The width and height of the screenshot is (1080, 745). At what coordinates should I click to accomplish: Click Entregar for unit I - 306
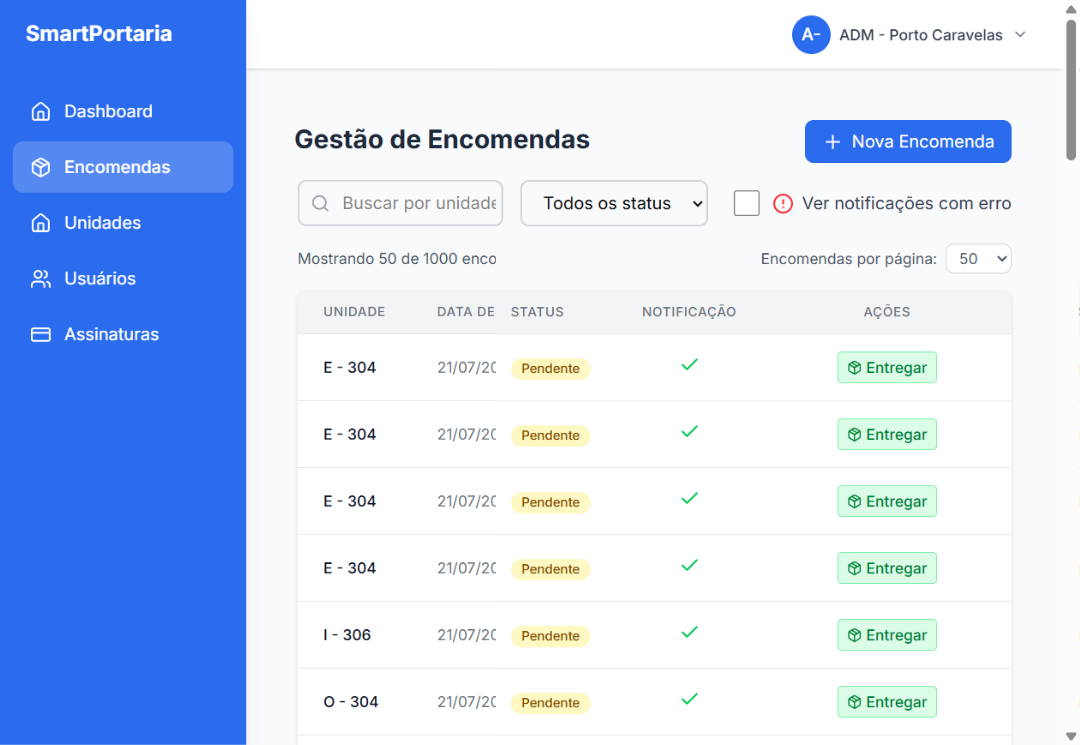(887, 635)
